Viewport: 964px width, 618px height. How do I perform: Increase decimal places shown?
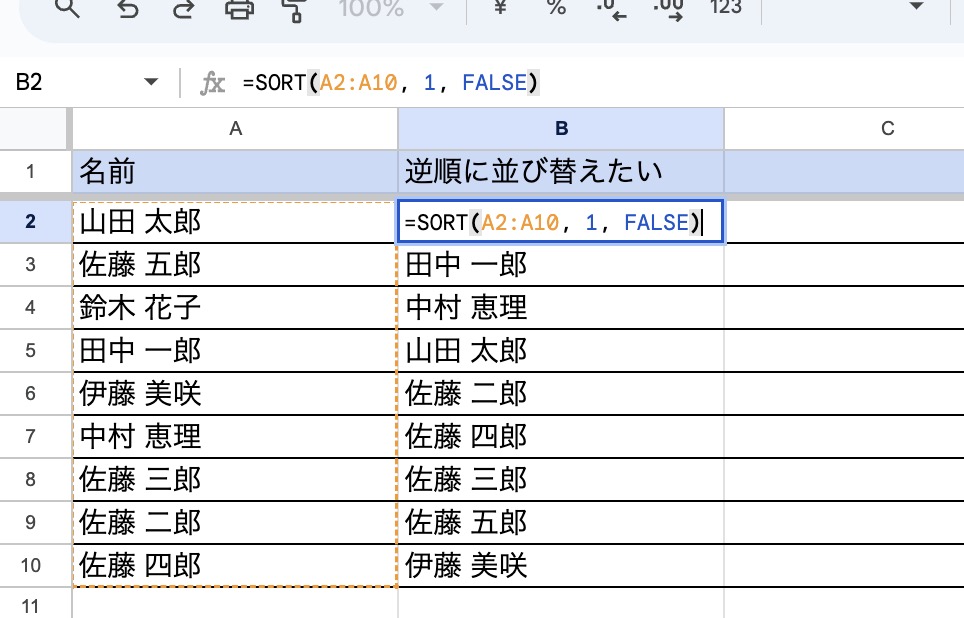click(668, 9)
